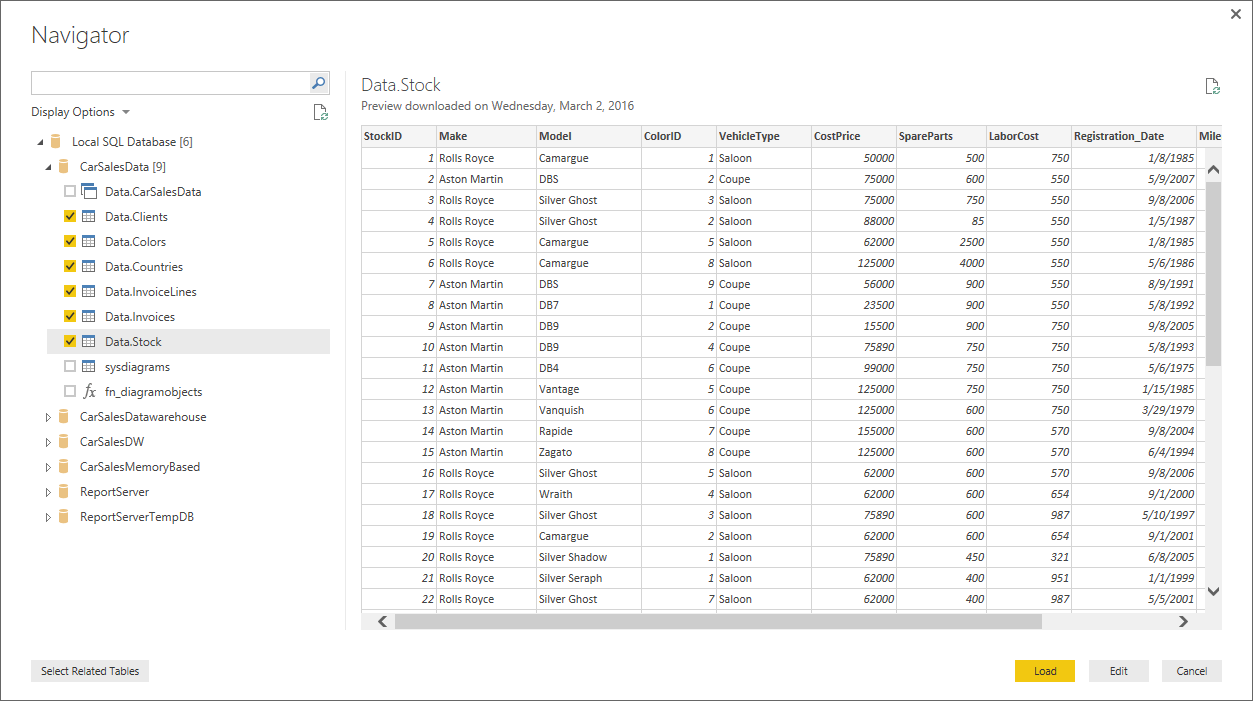
Task: Click the CarSalesDW database icon
Action: tap(64, 442)
